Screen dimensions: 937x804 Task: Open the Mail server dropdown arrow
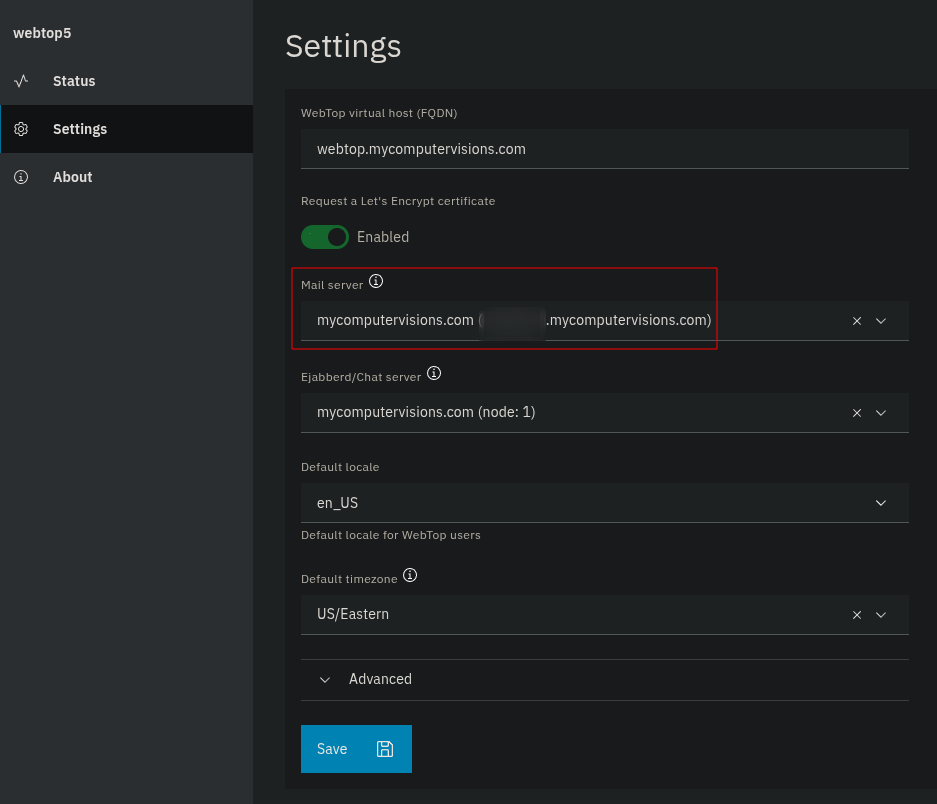(881, 321)
